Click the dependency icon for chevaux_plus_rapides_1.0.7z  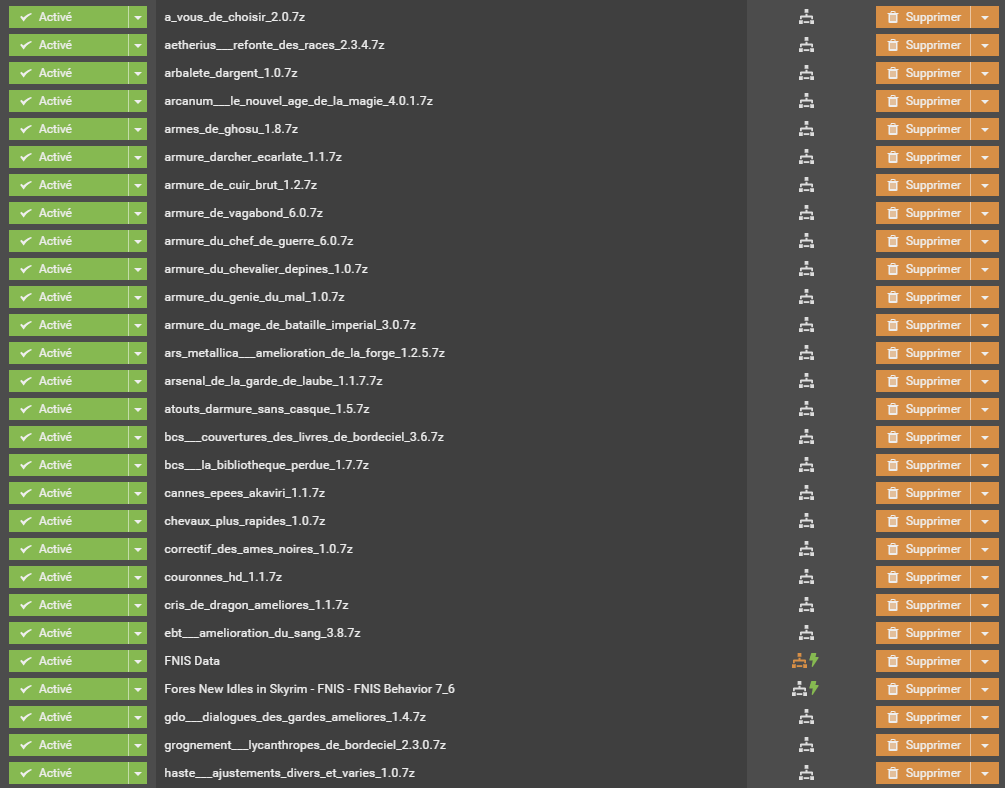point(807,521)
